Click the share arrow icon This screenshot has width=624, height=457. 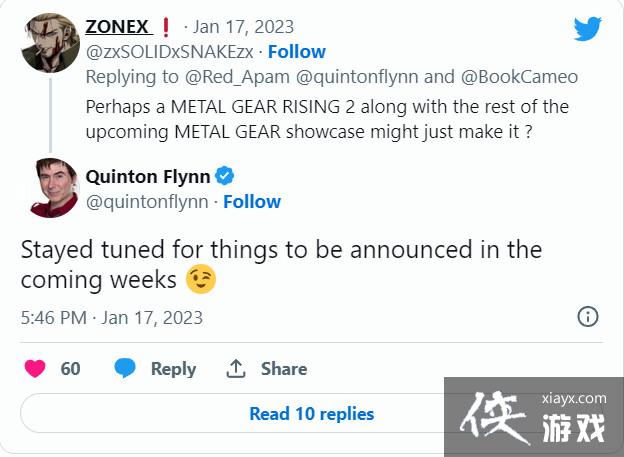[x=237, y=369]
